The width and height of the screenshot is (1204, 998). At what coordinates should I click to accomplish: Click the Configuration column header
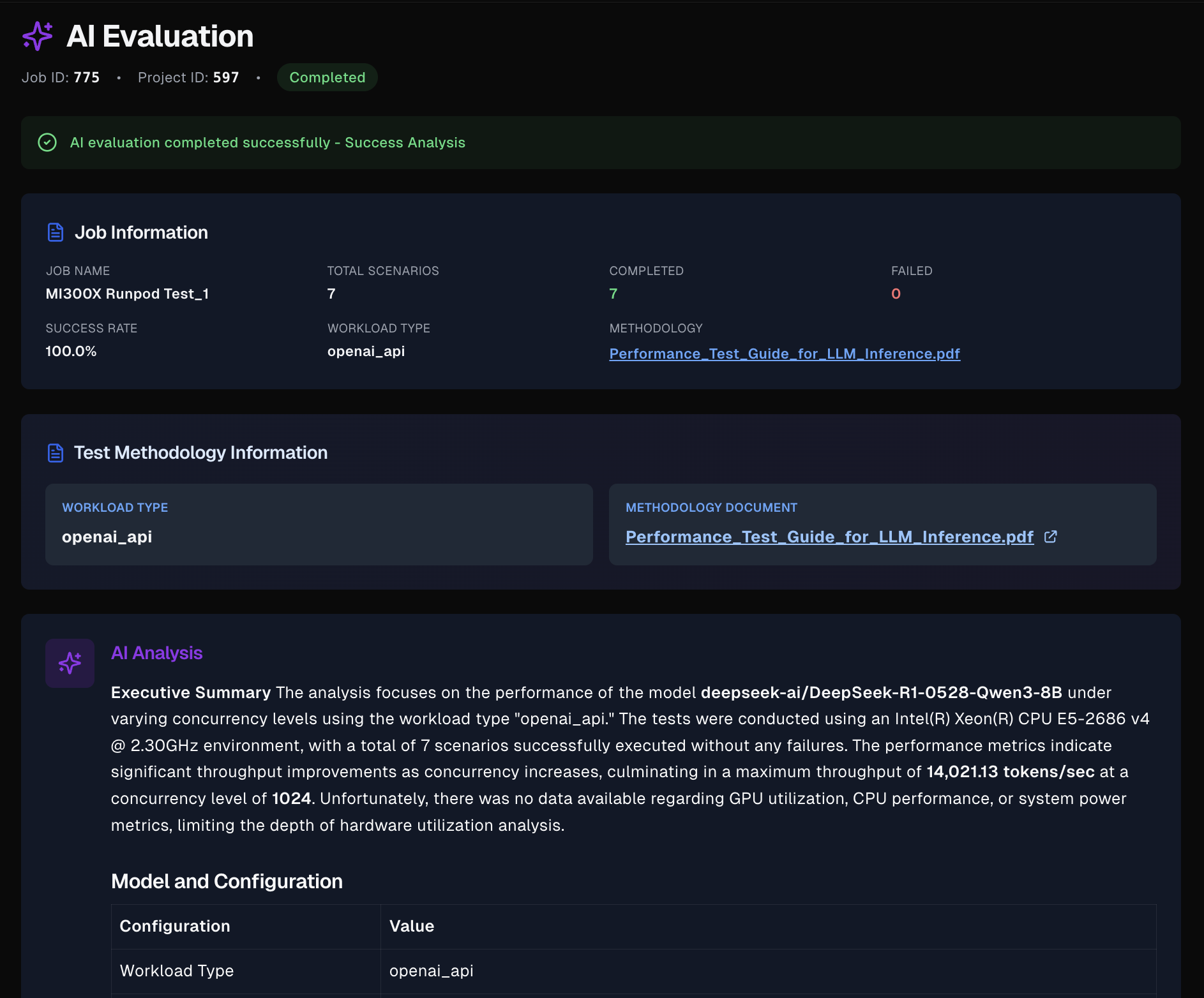pyautogui.click(x=175, y=926)
